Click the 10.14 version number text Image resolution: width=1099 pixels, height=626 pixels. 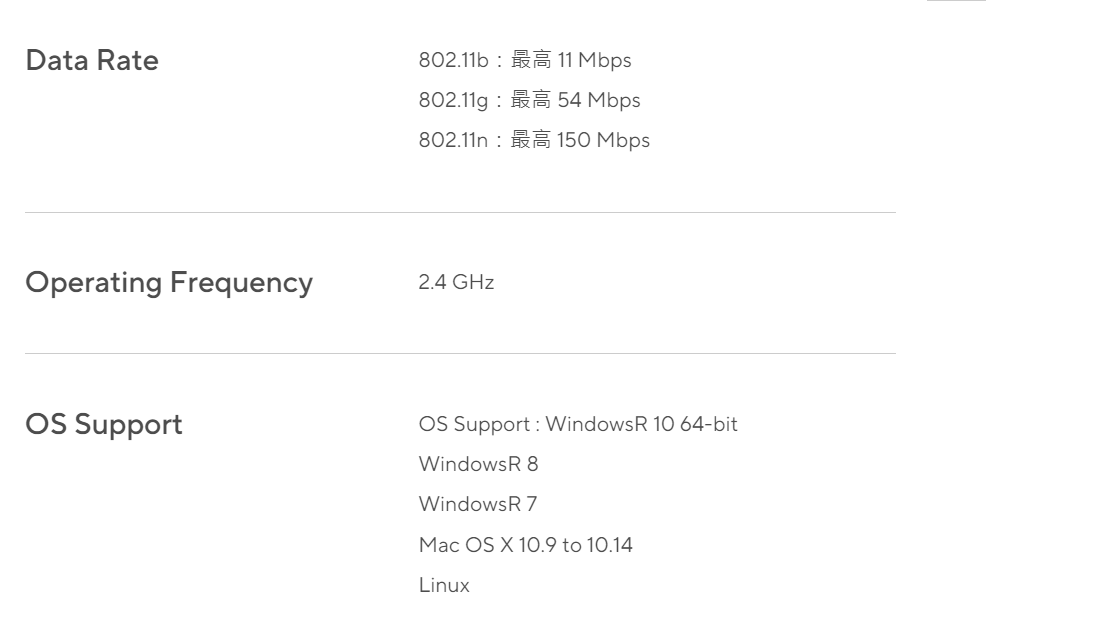point(612,546)
